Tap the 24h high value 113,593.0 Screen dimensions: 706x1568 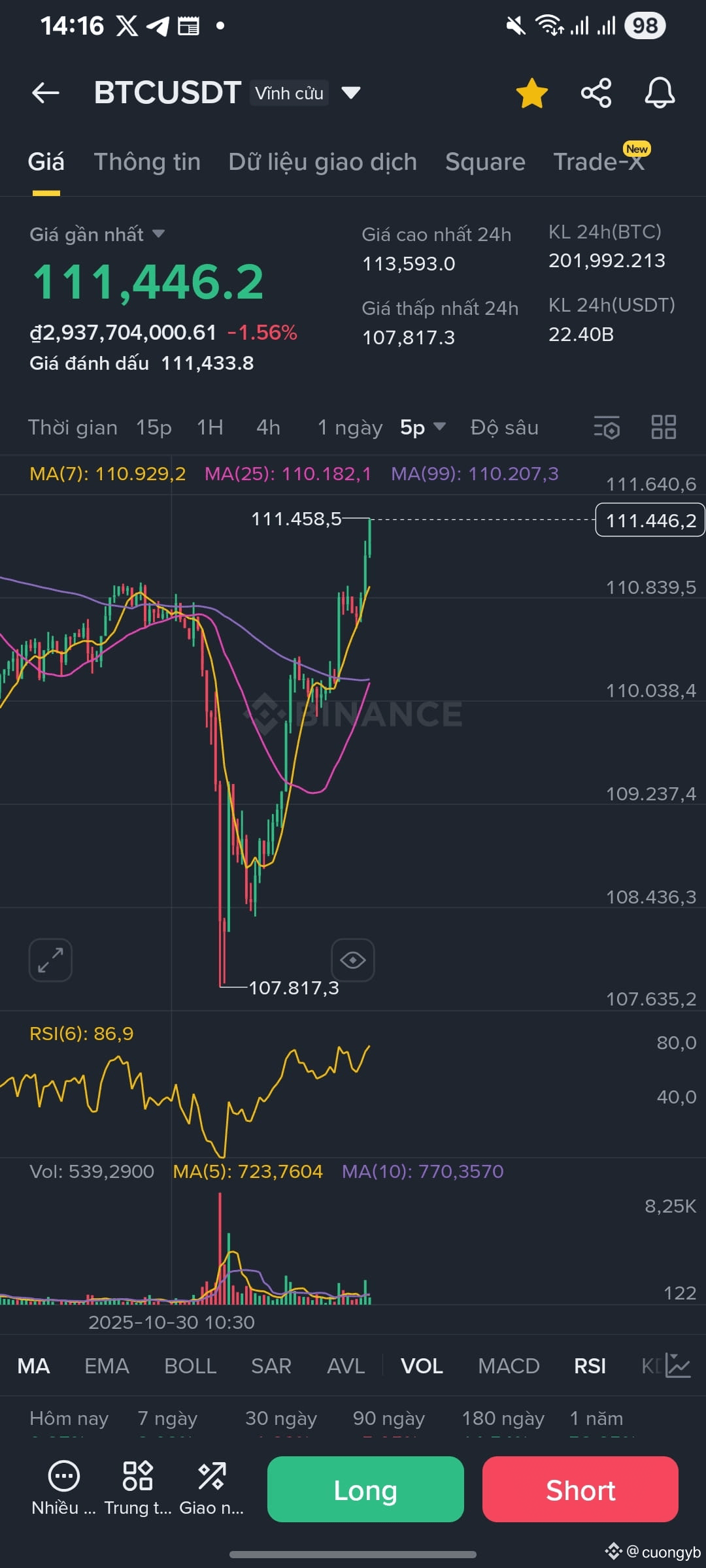[409, 264]
